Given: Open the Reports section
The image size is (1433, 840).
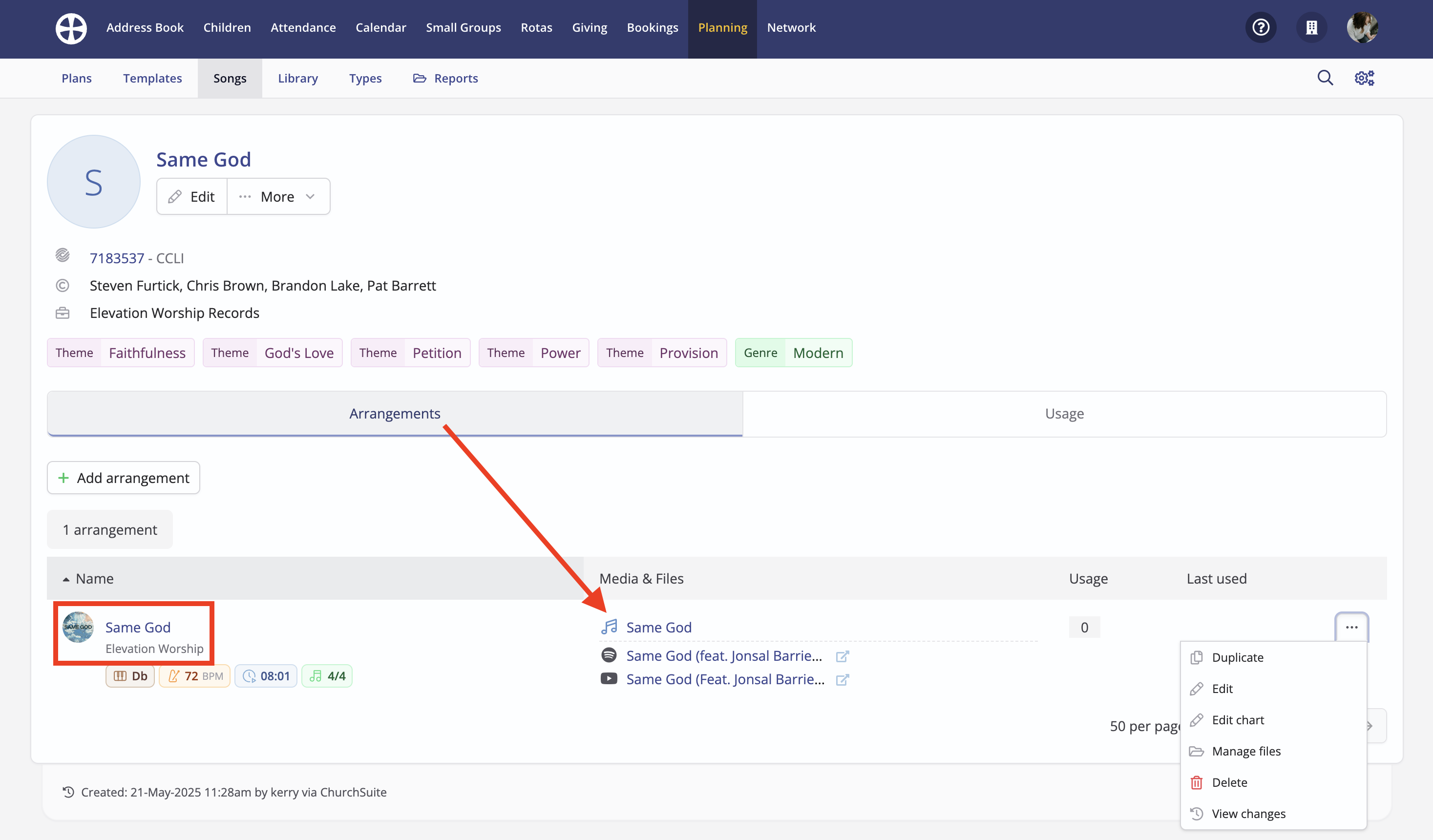Looking at the screenshot, I should (445, 78).
